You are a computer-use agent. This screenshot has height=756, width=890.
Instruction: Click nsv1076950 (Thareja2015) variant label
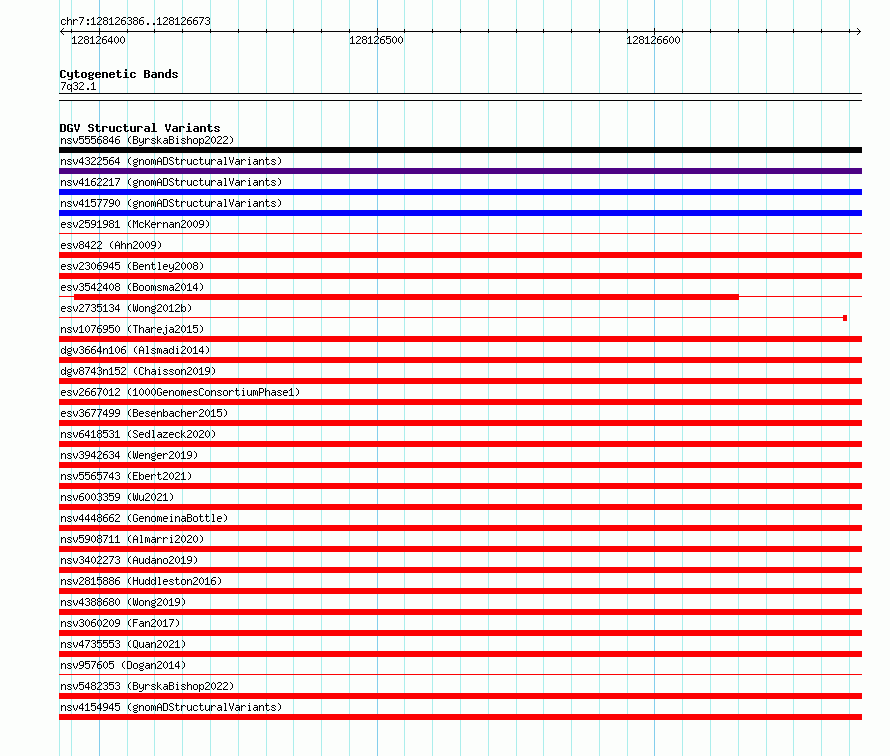[x=132, y=329]
